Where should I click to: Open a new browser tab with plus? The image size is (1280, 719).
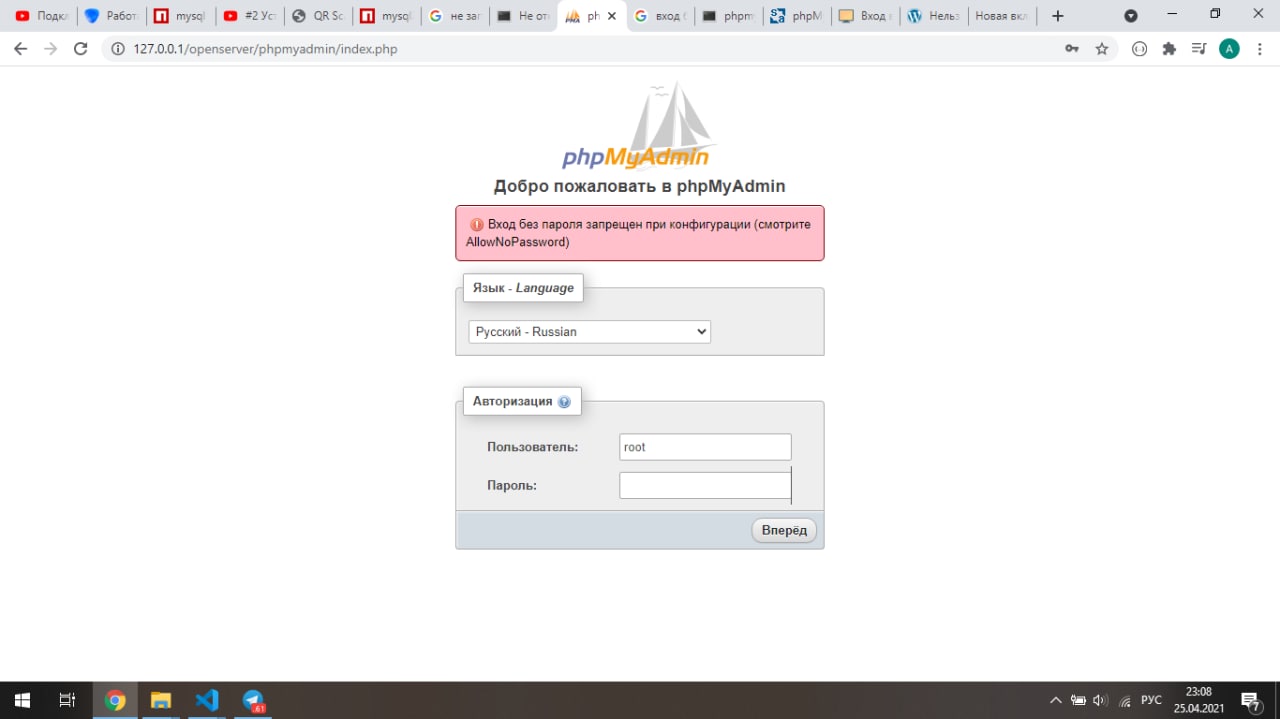click(1058, 16)
